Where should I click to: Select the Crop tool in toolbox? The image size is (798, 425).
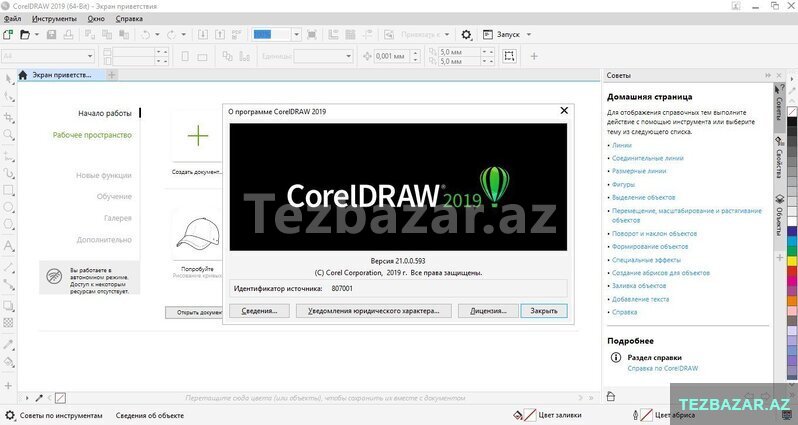(x=9, y=118)
